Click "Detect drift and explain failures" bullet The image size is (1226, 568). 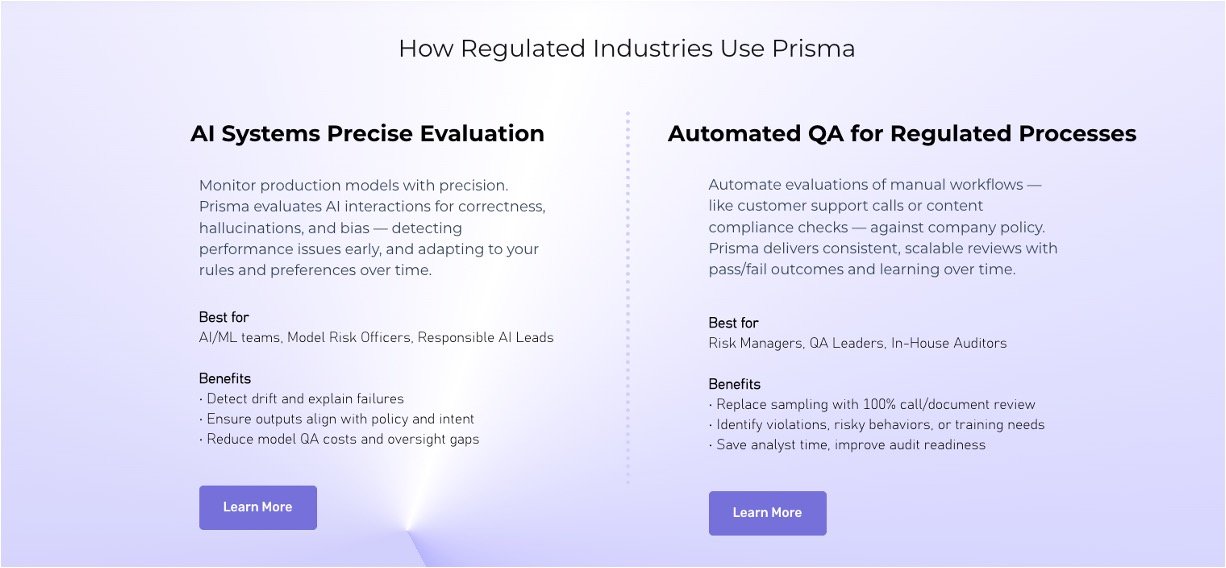(x=301, y=398)
